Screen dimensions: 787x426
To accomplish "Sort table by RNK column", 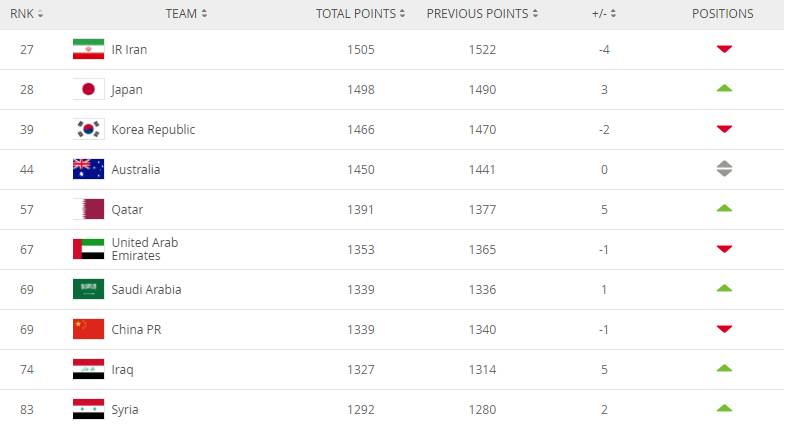I will coord(26,14).
